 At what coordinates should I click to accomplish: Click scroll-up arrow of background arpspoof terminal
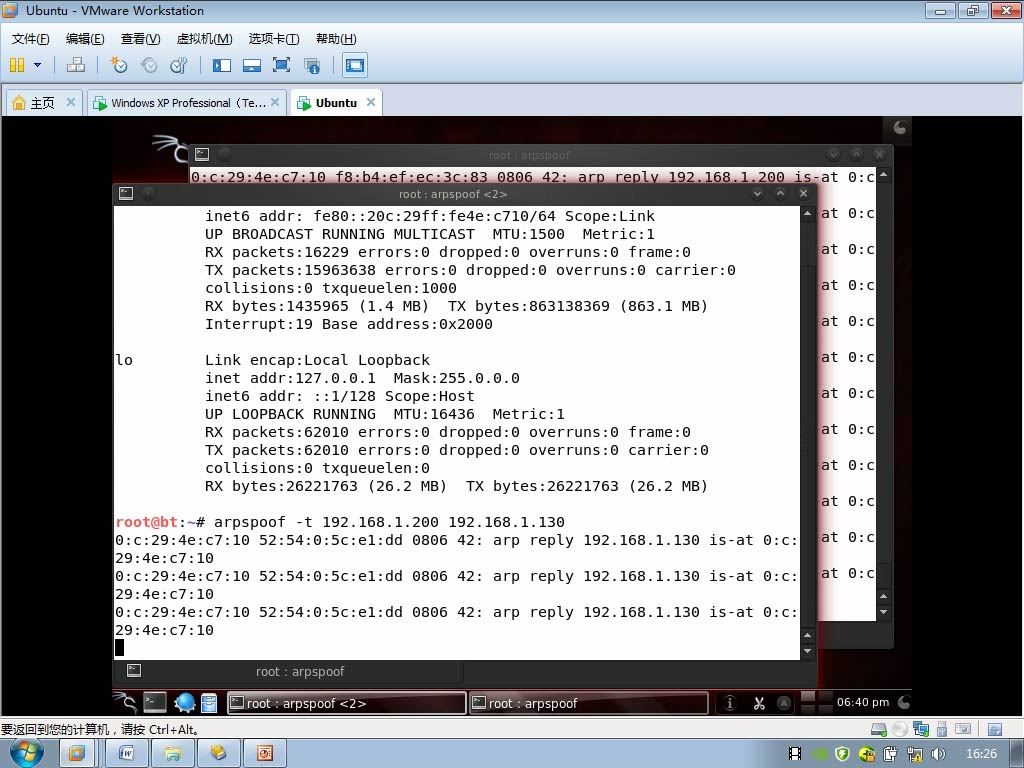pyautogui.click(x=884, y=174)
